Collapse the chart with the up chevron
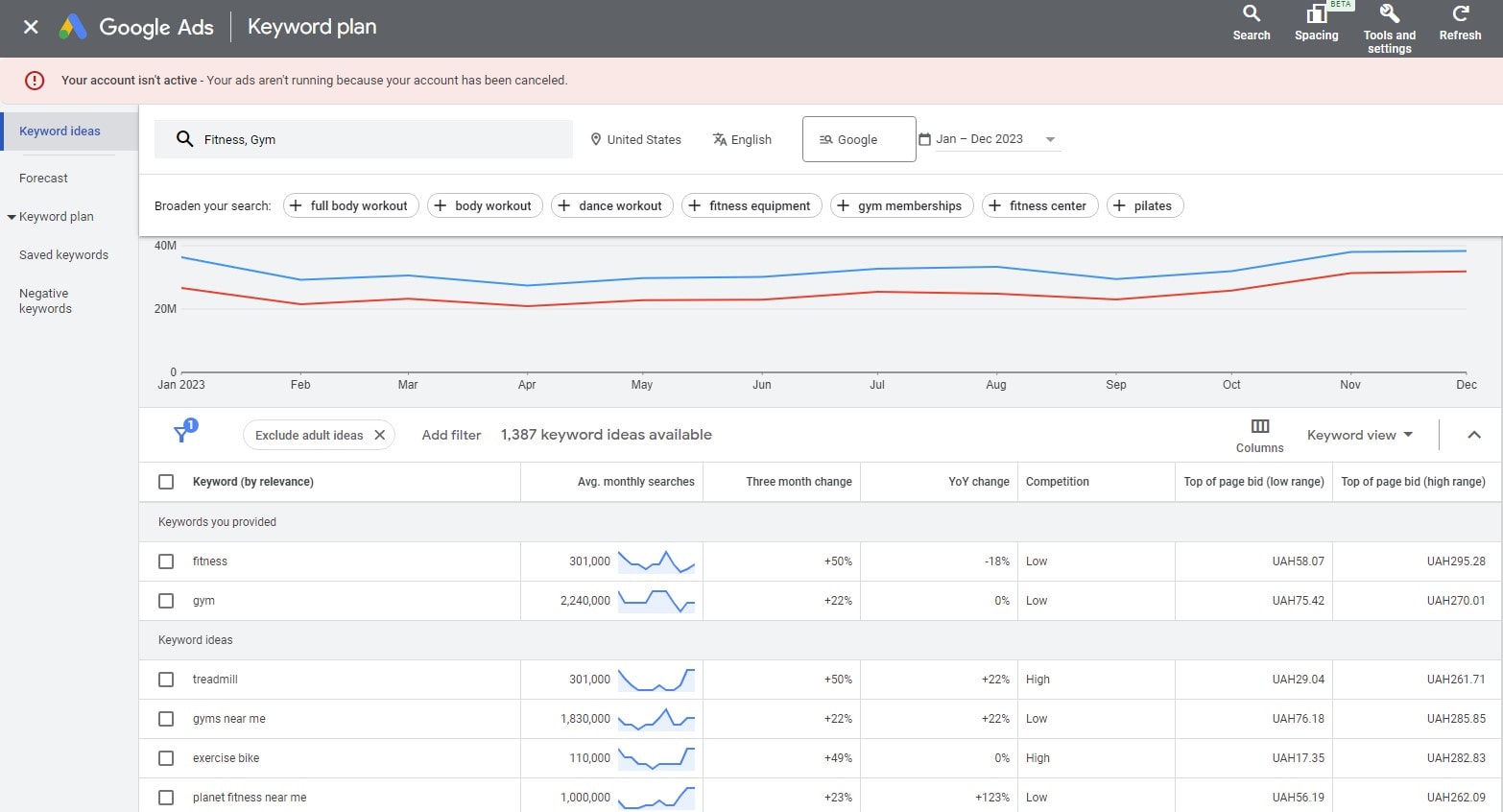The height and width of the screenshot is (812, 1503). click(1474, 435)
